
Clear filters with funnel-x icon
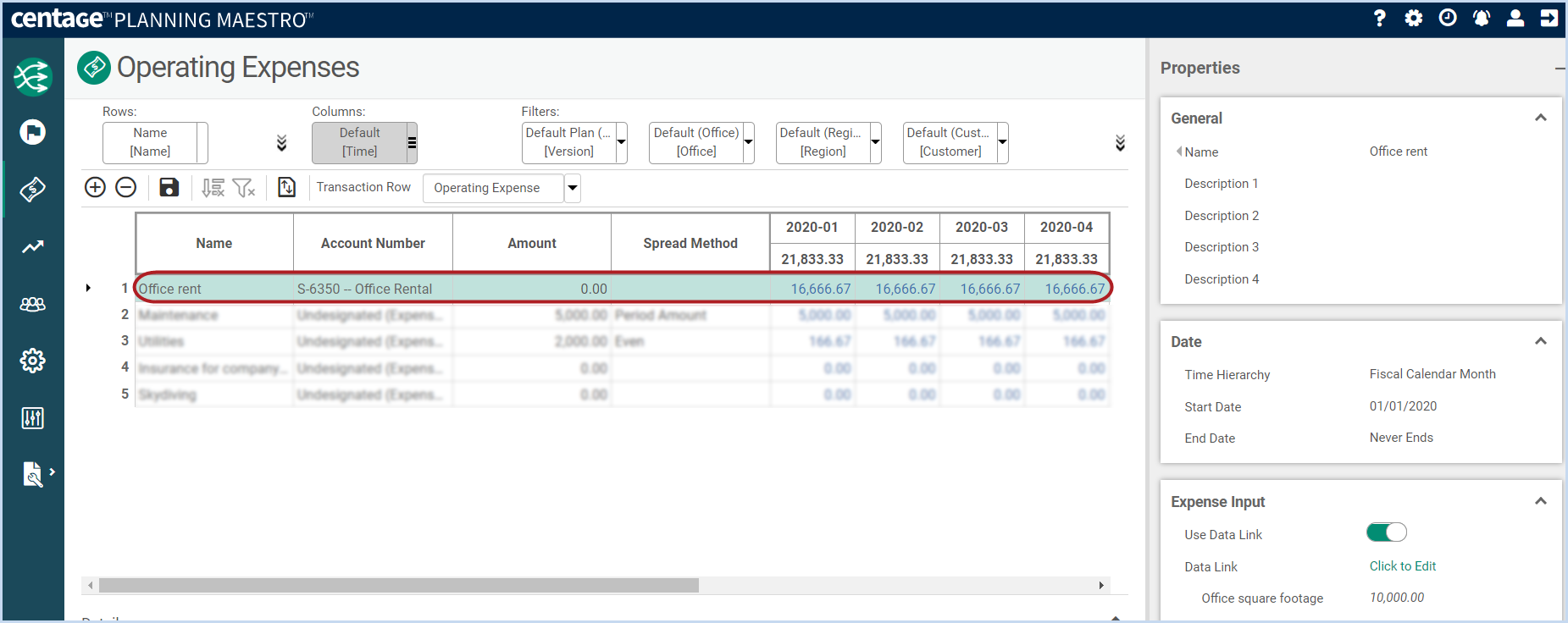tap(244, 187)
